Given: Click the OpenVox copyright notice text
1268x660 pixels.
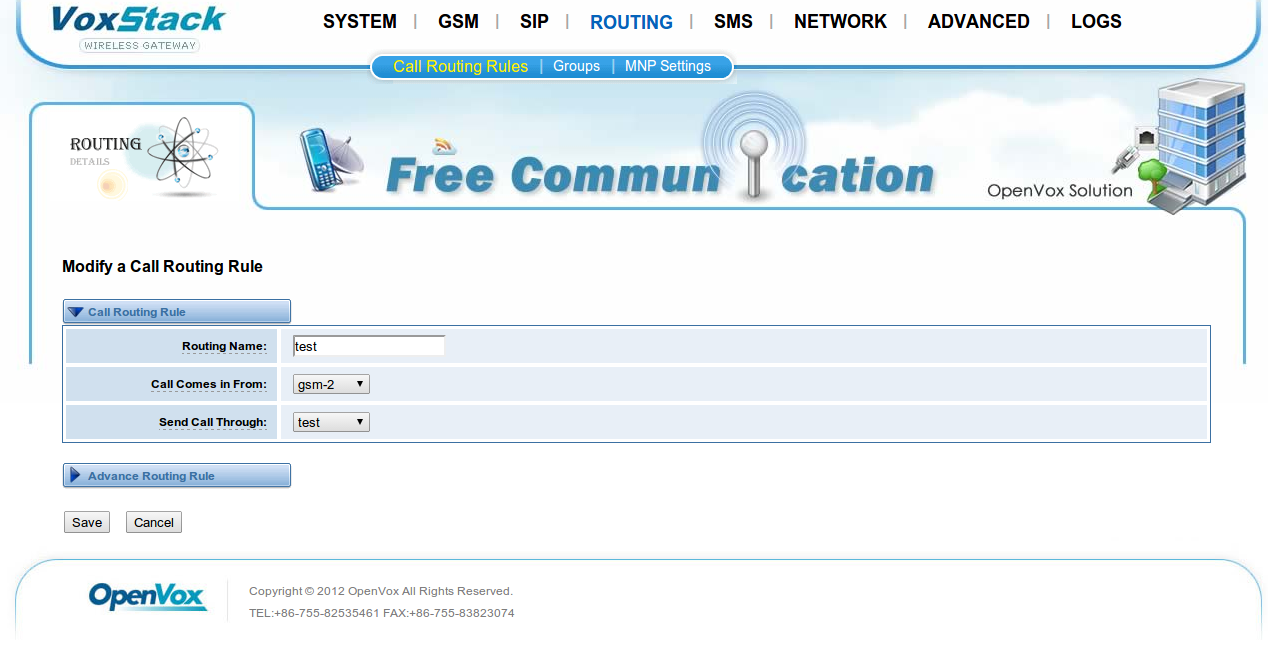Looking at the screenshot, I should [381, 591].
